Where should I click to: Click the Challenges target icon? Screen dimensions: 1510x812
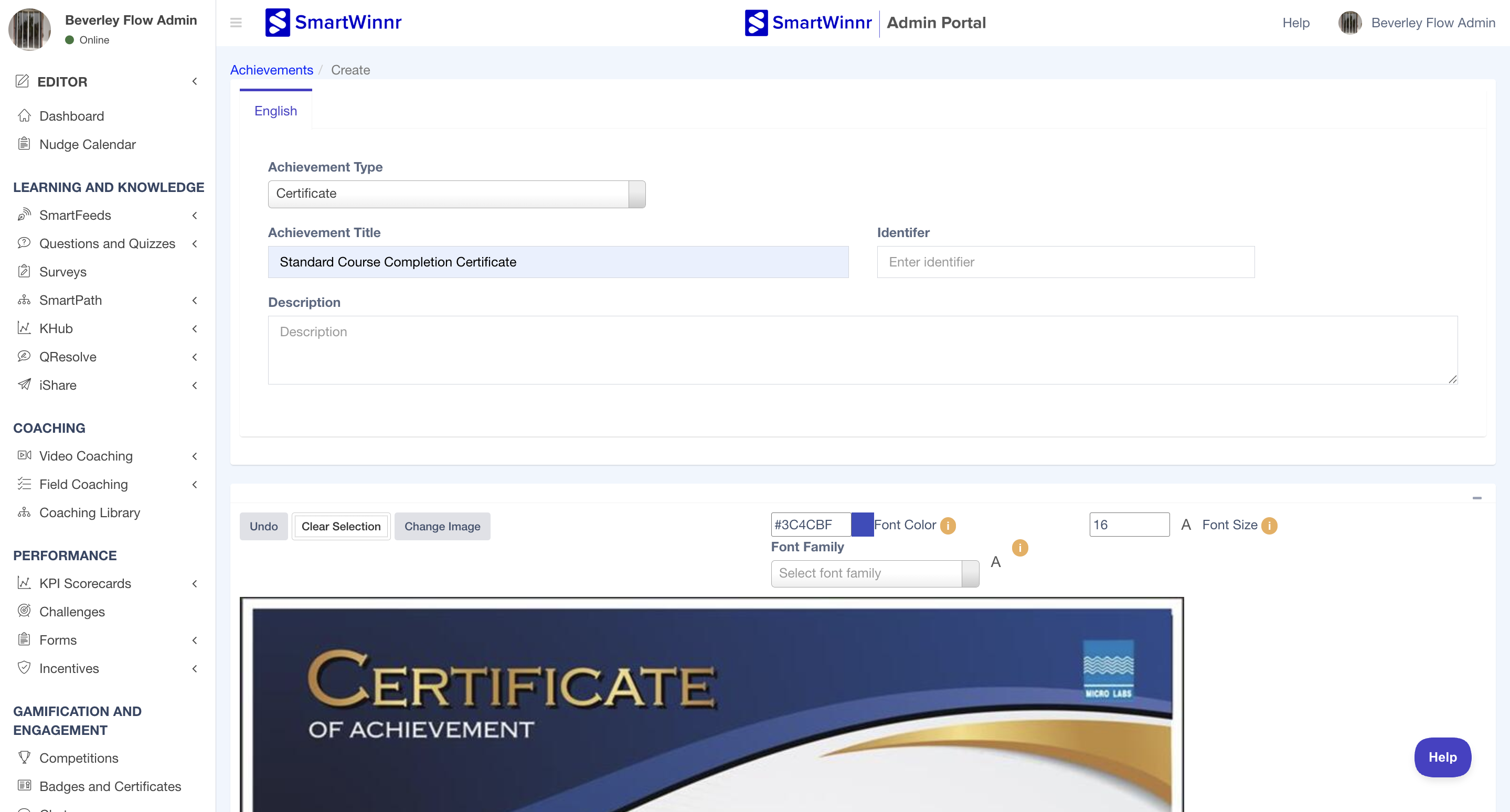click(24, 611)
